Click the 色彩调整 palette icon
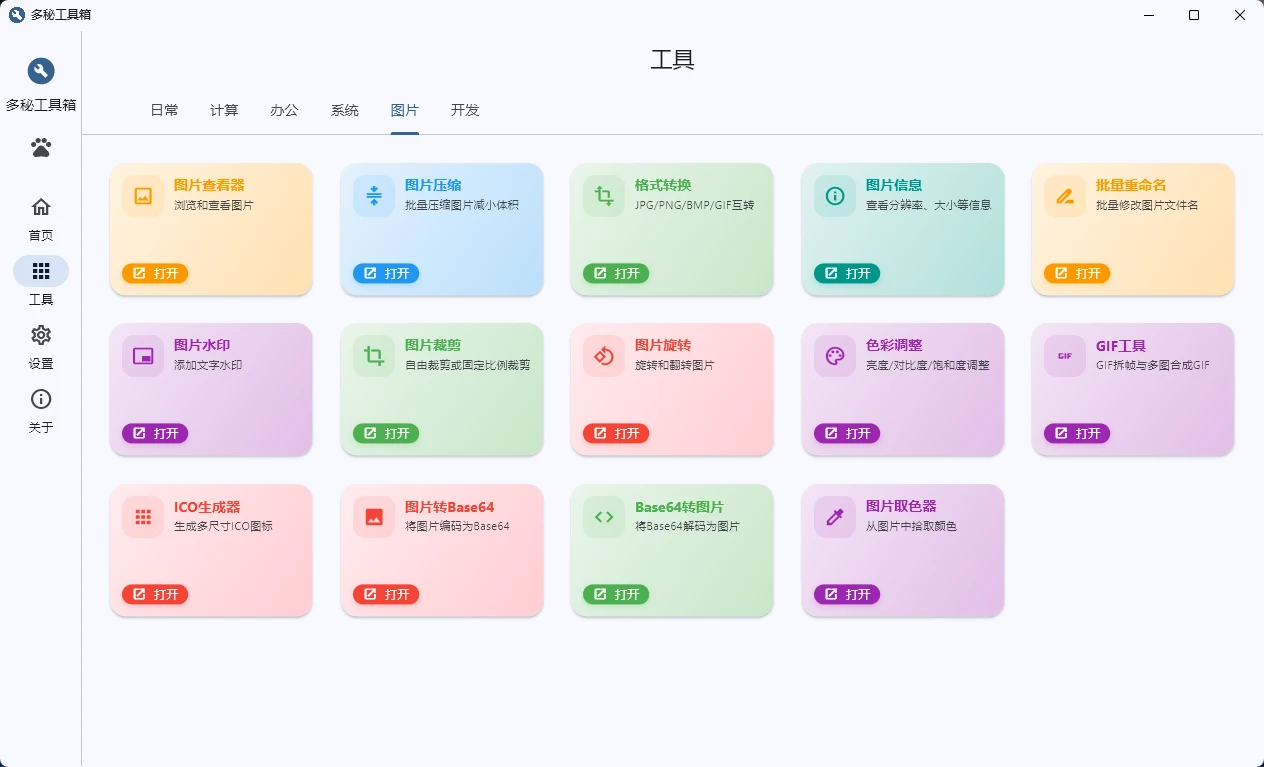The height and width of the screenshot is (767, 1264). click(833, 356)
